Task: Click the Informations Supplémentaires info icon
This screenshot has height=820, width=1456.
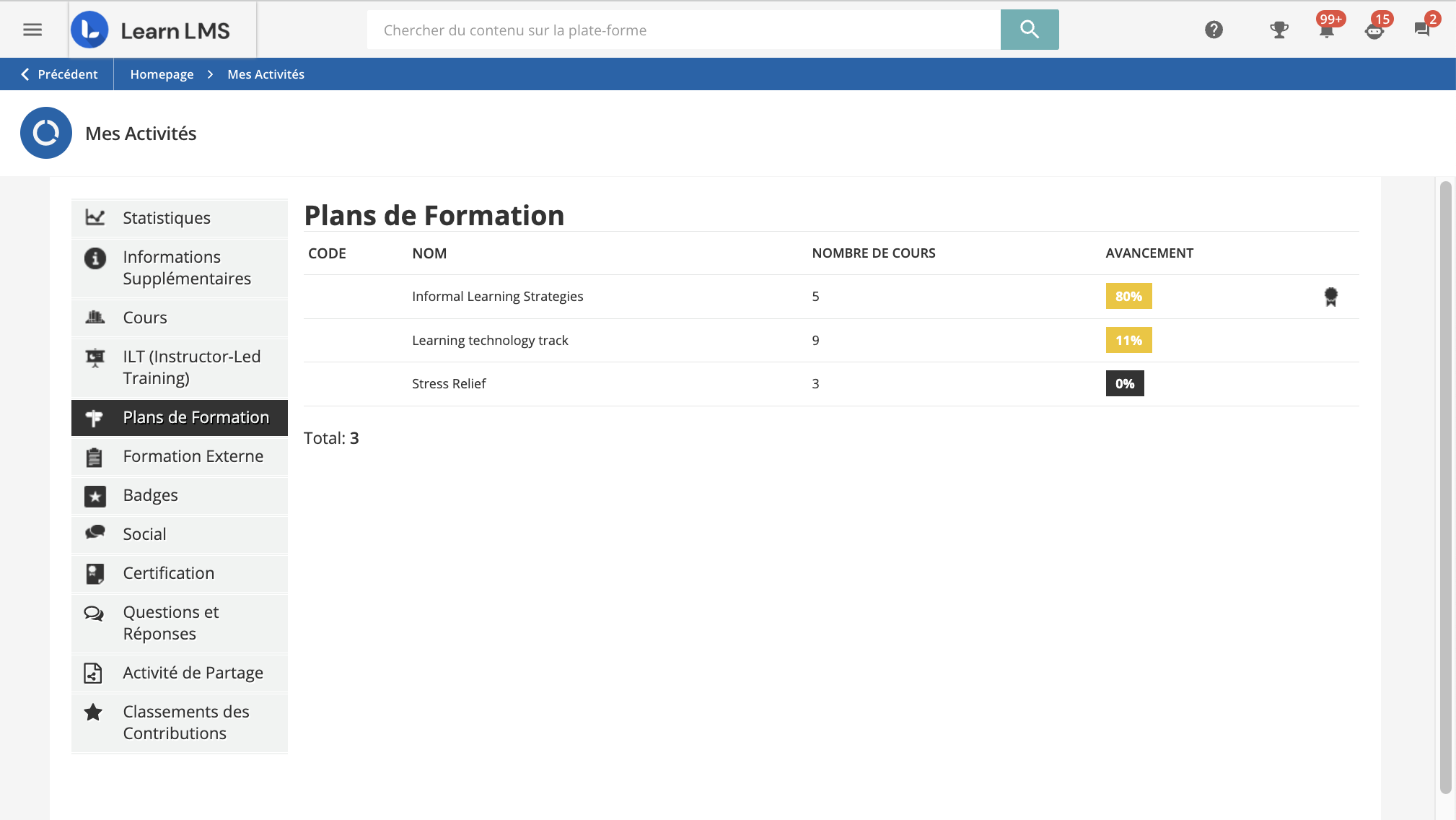Action: pyautogui.click(x=95, y=258)
